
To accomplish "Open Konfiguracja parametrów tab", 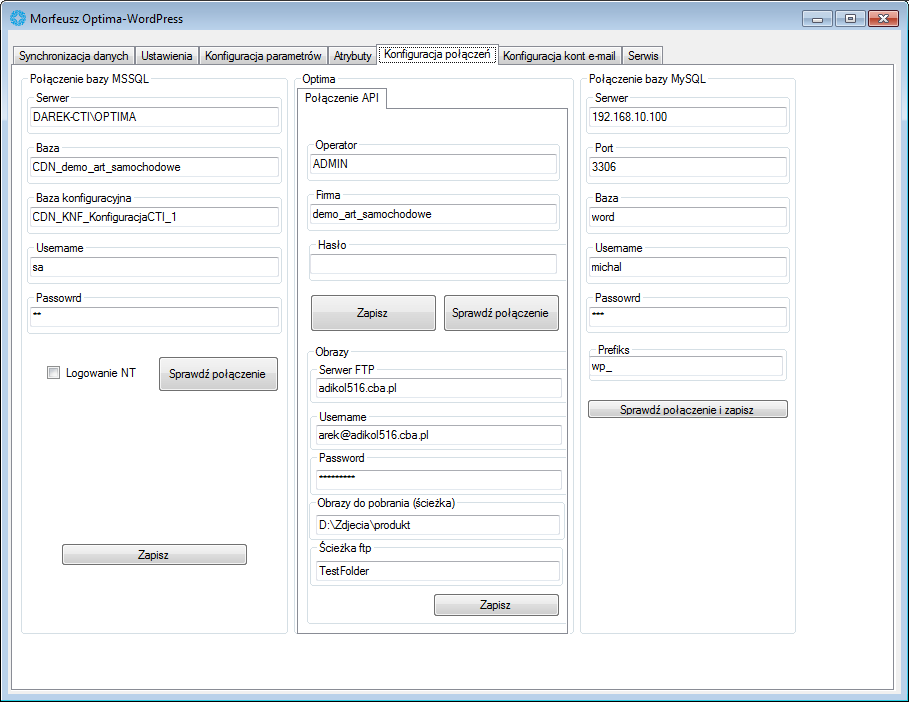I will pos(263,56).
